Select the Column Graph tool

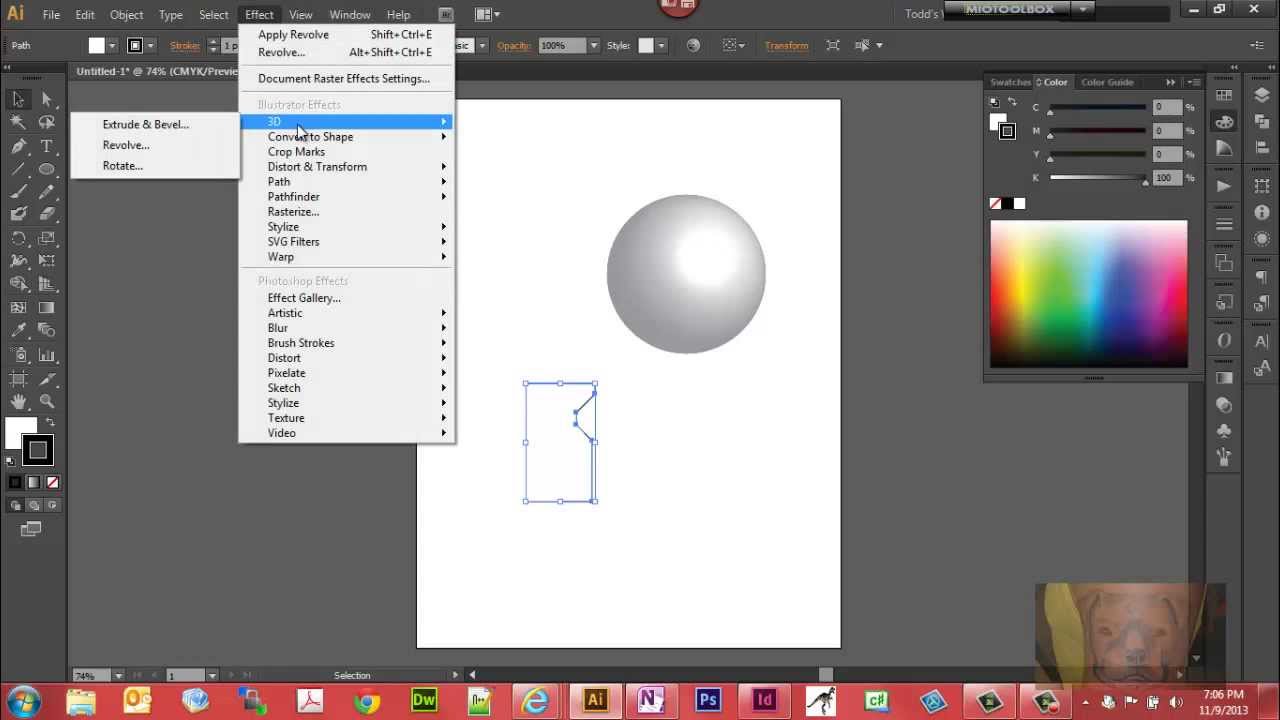point(47,355)
